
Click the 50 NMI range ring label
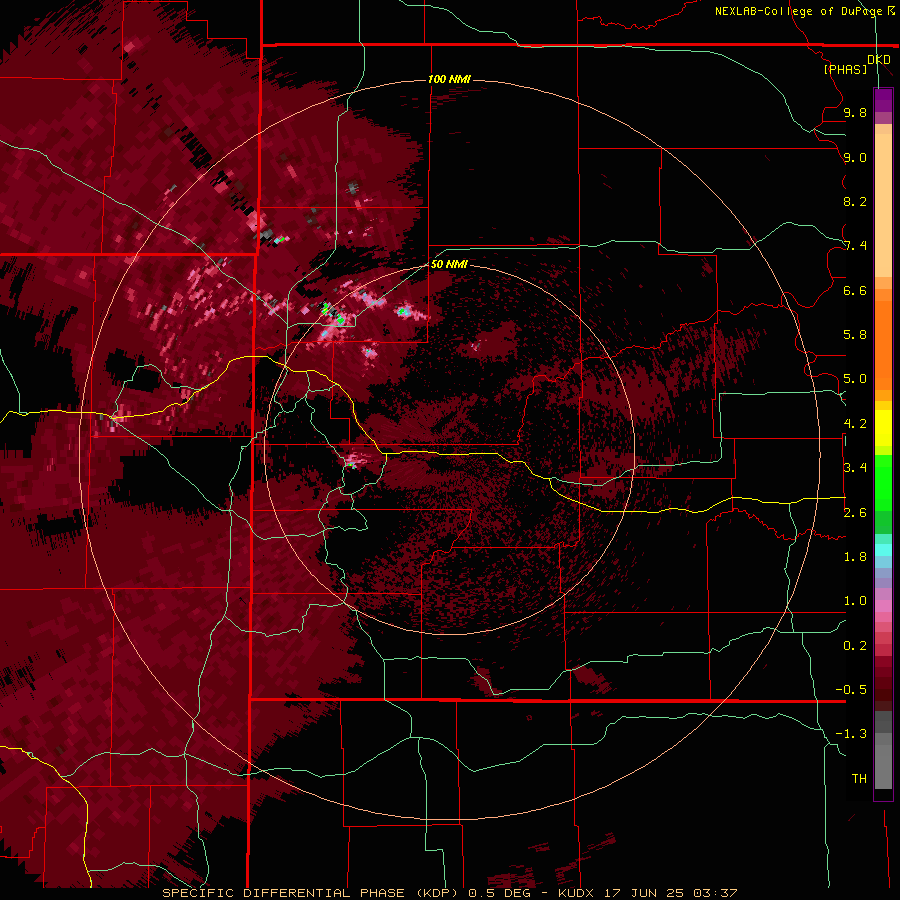click(x=449, y=264)
